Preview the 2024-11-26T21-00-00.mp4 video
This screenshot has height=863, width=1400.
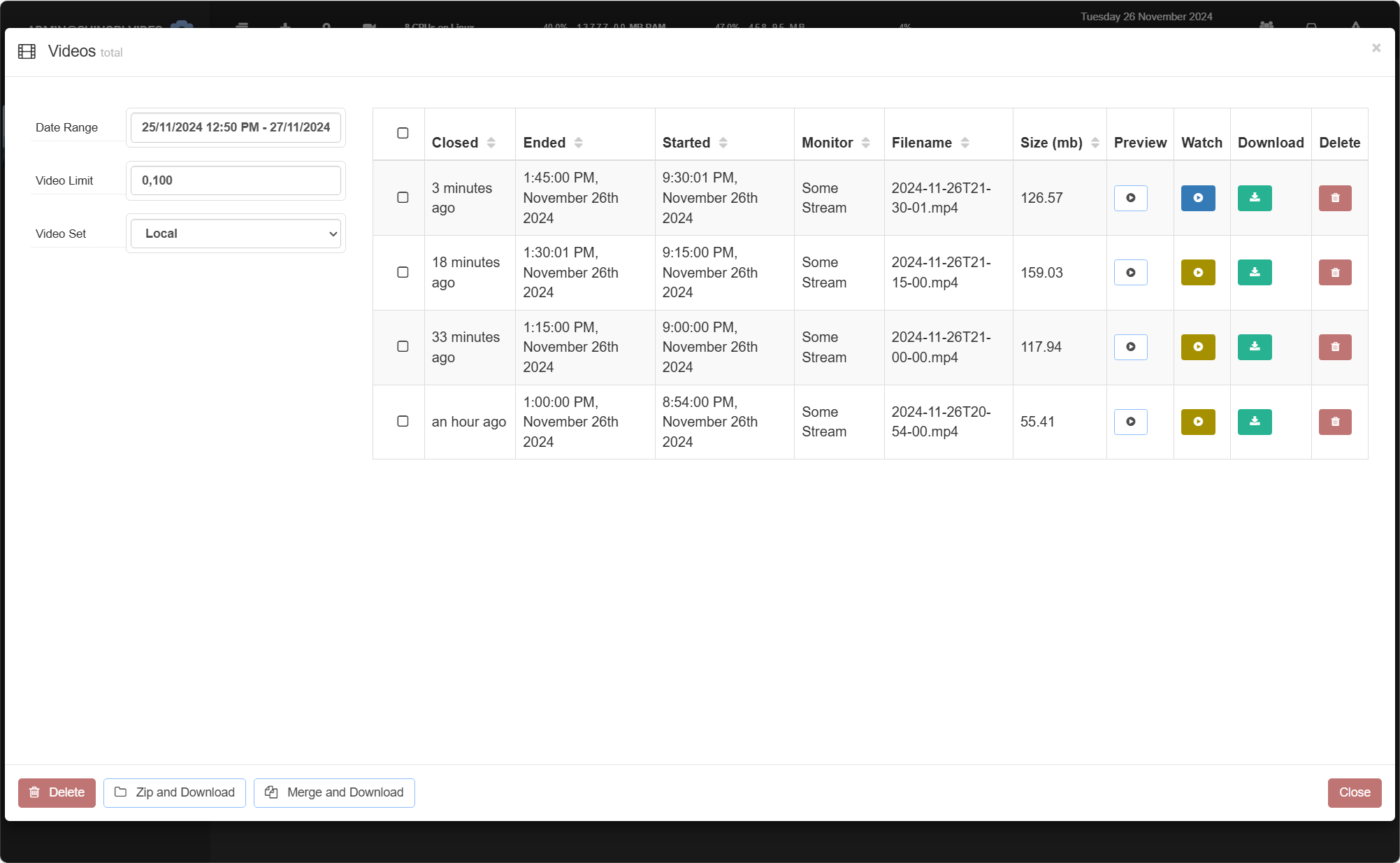(x=1130, y=347)
